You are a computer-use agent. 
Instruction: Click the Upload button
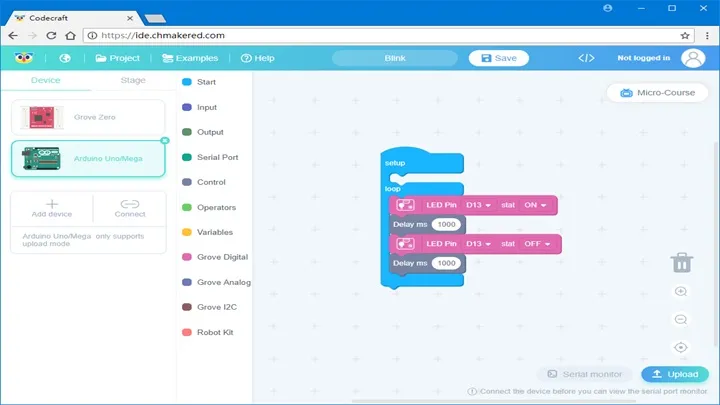pyautogui.click(x=674, y=374)
